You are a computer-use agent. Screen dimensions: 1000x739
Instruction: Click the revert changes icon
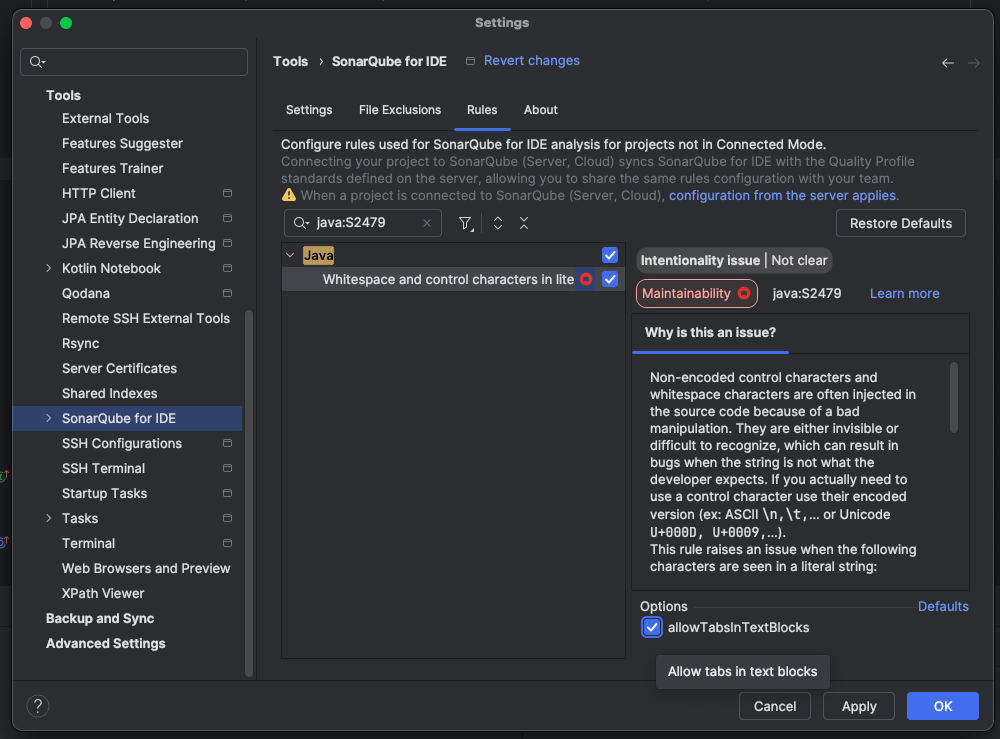point(469,60)
